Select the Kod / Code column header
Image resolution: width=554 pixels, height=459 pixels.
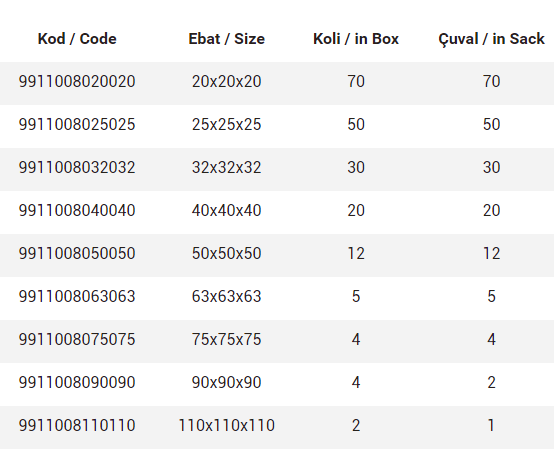coord(77,39)
